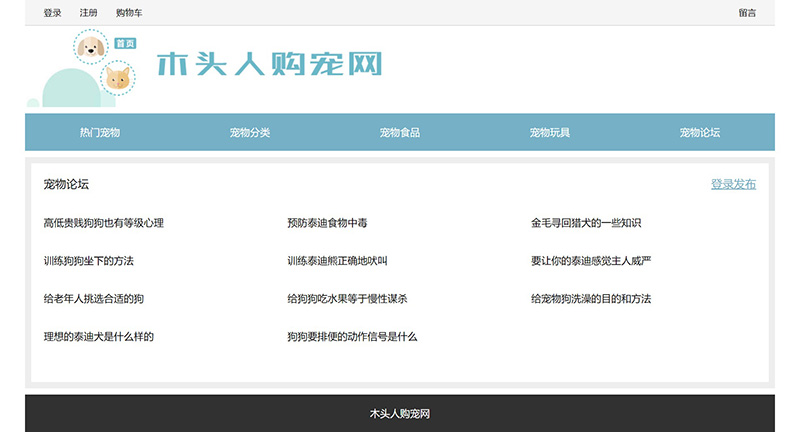Screen dimensions: 800x432
Task: Select the 热门宠物 navigation tab
Action: (100, 132)
